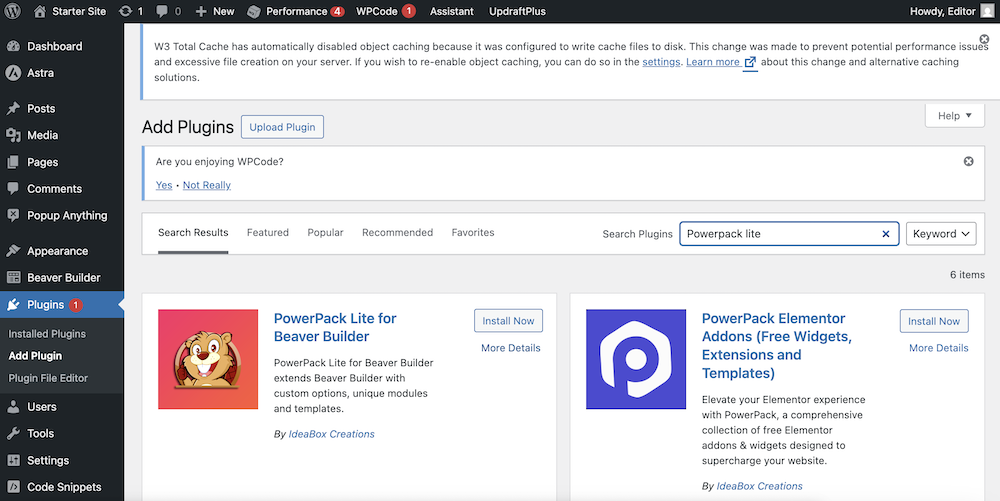
Task: Open PowerPack Elementor Addons title link
Action: click(777, 345)
